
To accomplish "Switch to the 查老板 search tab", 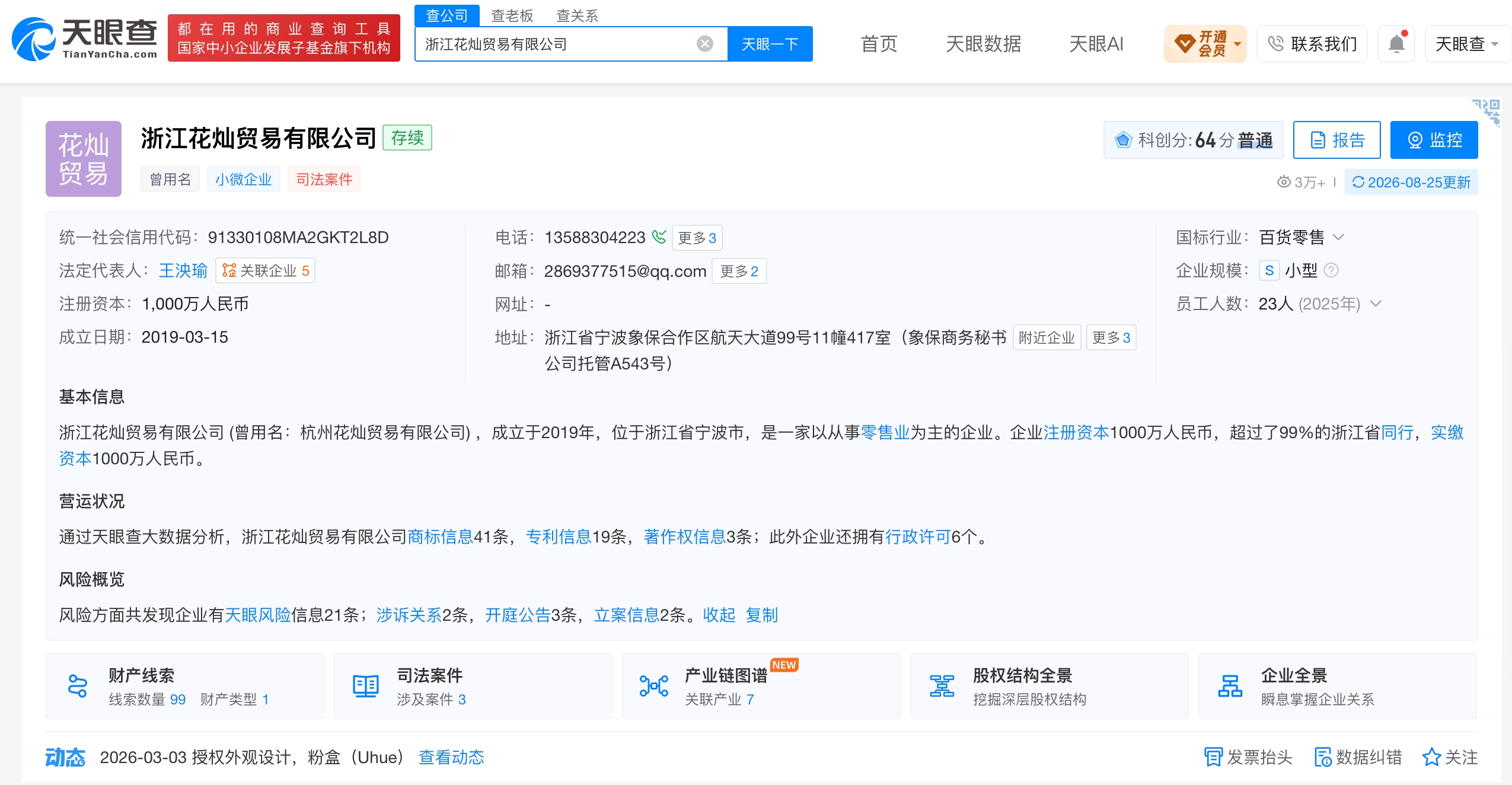I will click(512, 15).
